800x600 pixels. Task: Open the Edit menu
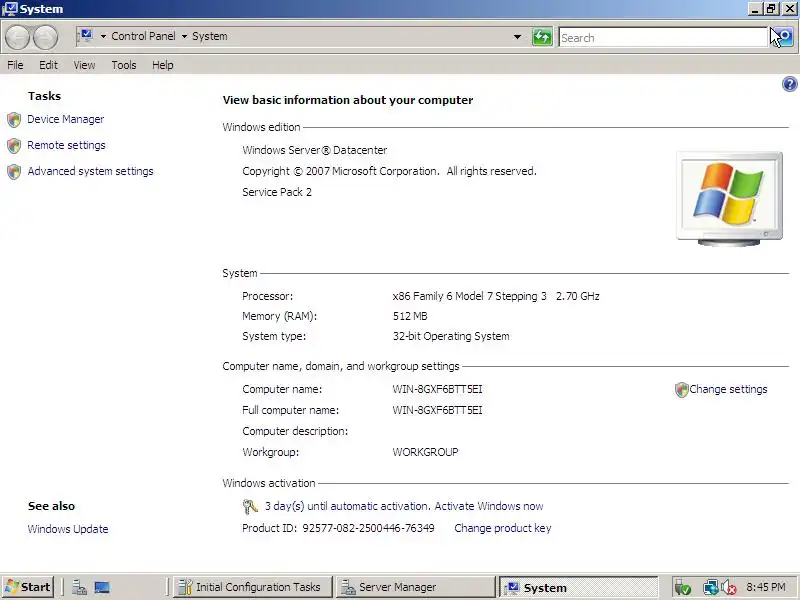pos(48,65)
